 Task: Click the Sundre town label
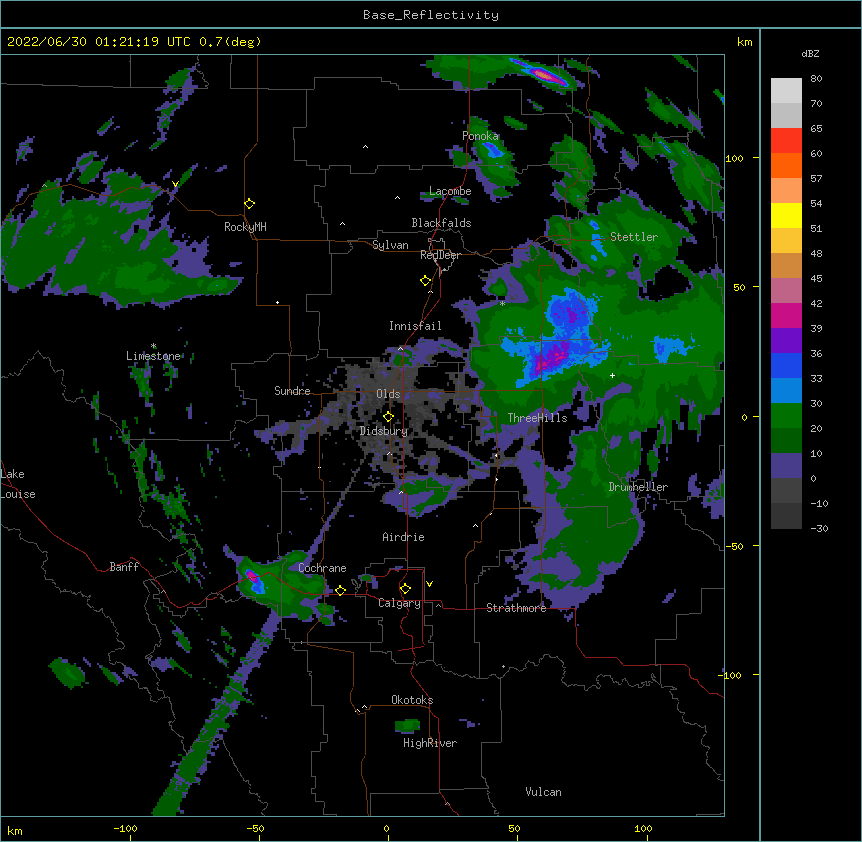click(x=292, y=391)
